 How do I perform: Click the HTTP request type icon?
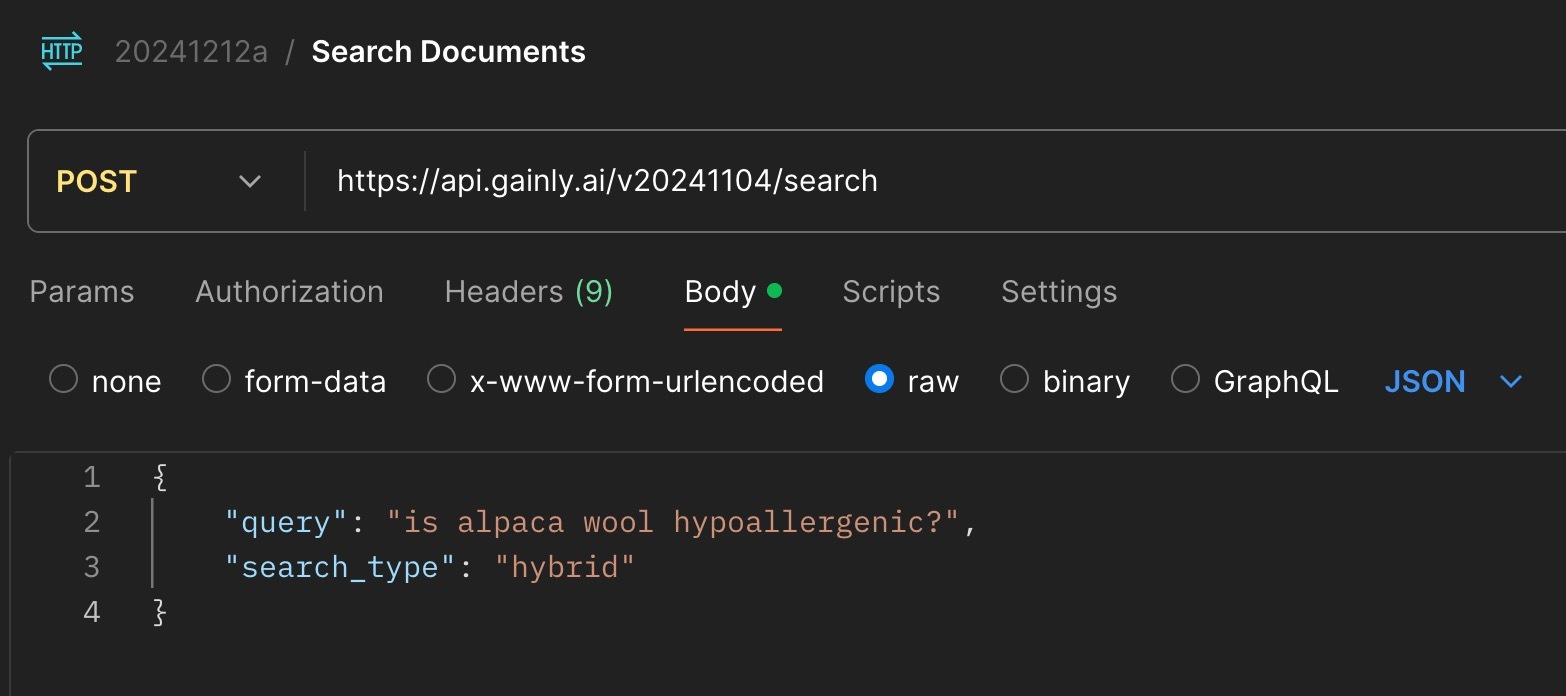pos(61,52)
